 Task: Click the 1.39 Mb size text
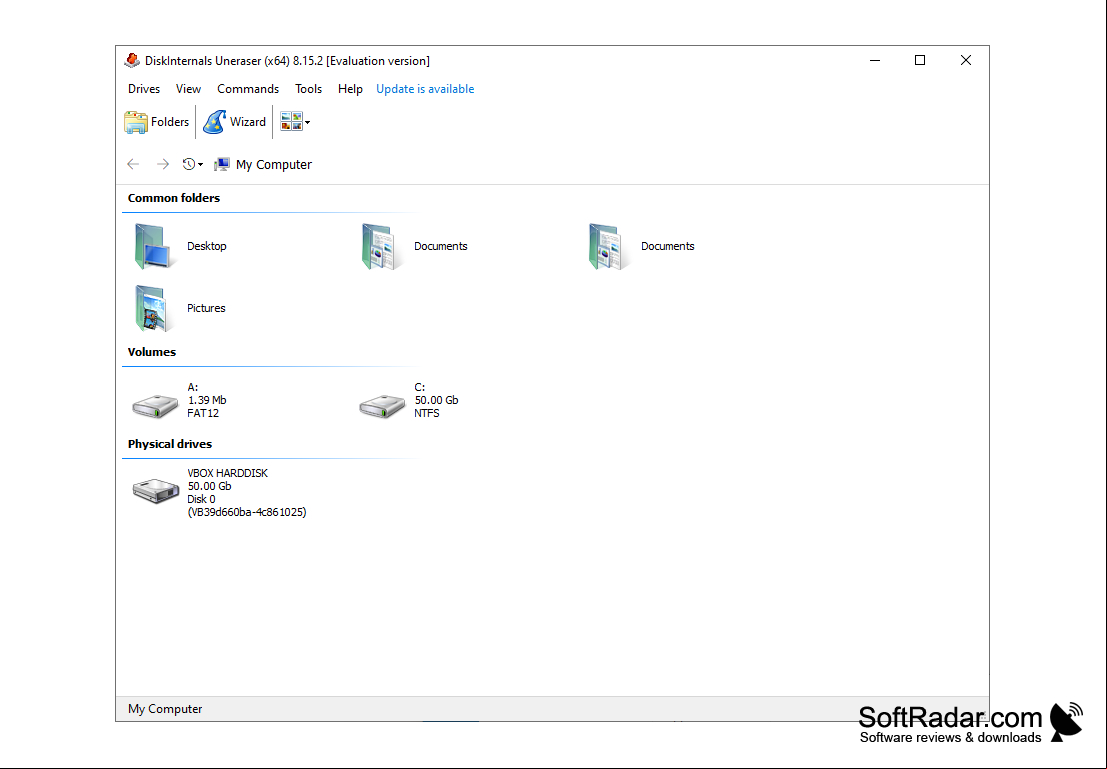[207, 400]
